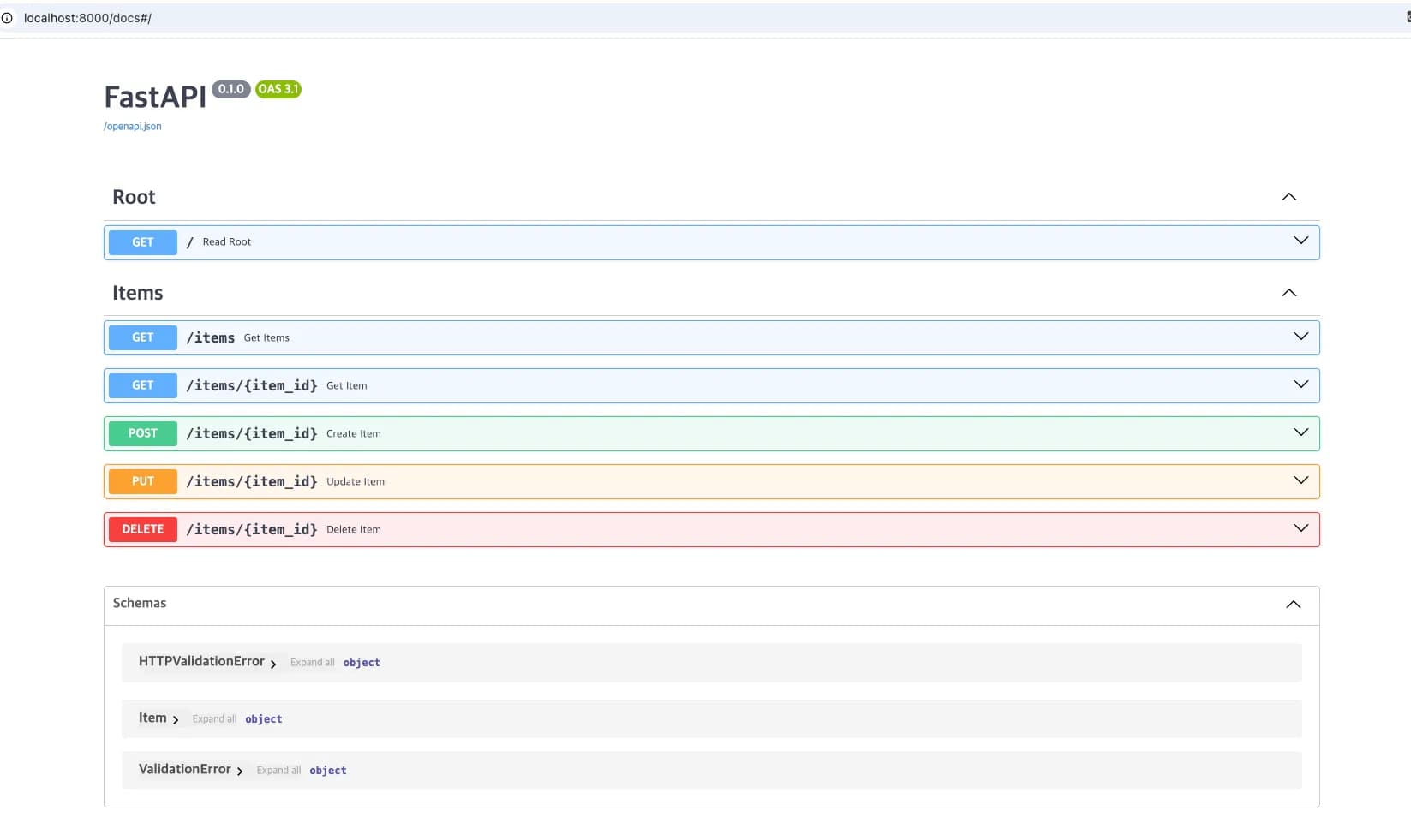Click the Item schema name
This screenshot has width=1411, height=840.
point(152,718)
